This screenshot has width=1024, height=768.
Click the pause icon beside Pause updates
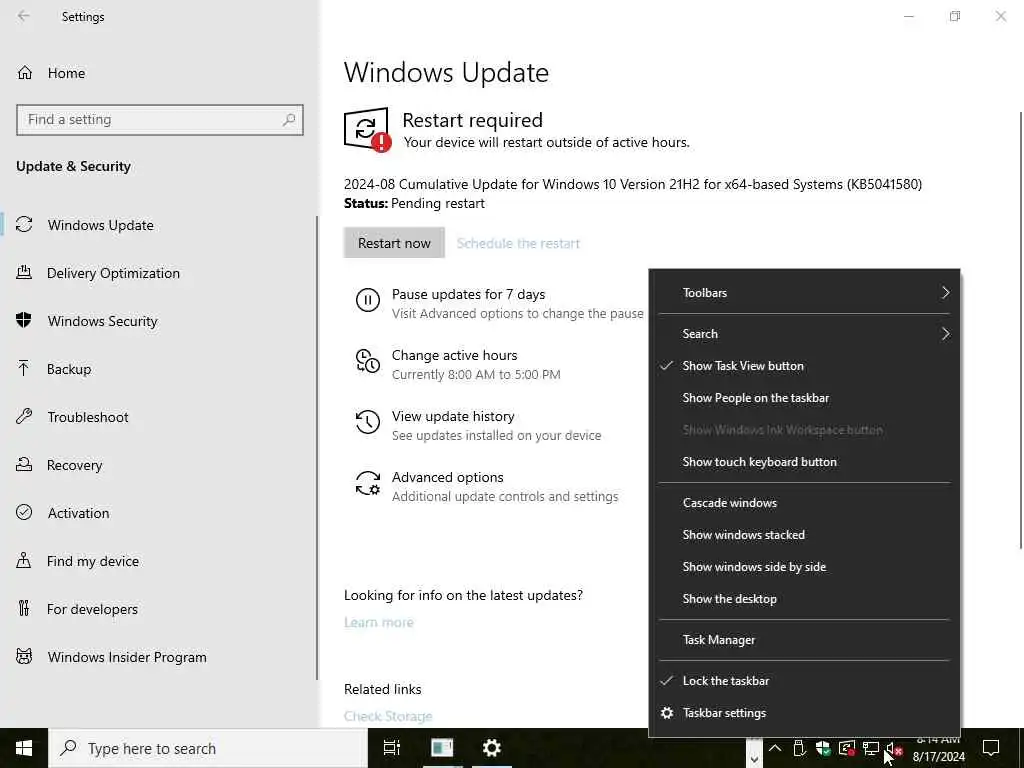pos(368,300)
